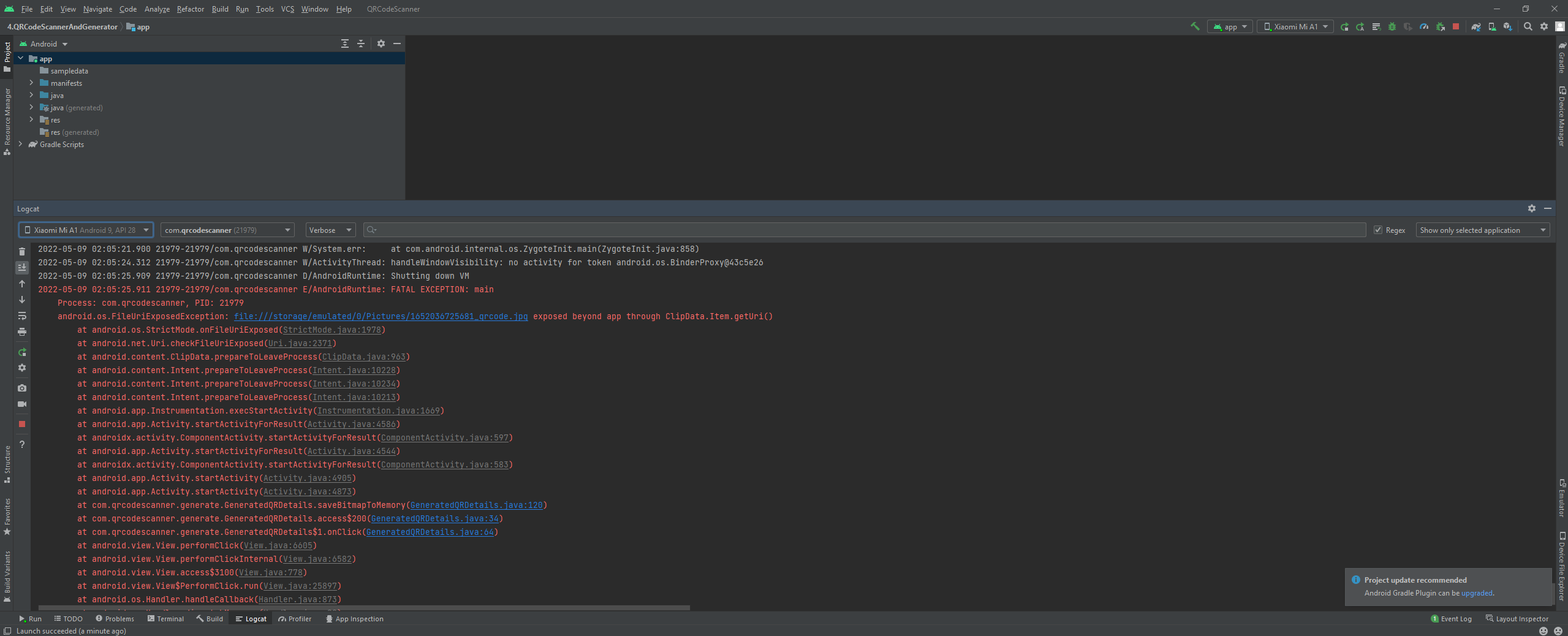Screen dimensions: 1568x636
Task: Click the StrictMode.java:1978 link
Action: pos(331,330)
